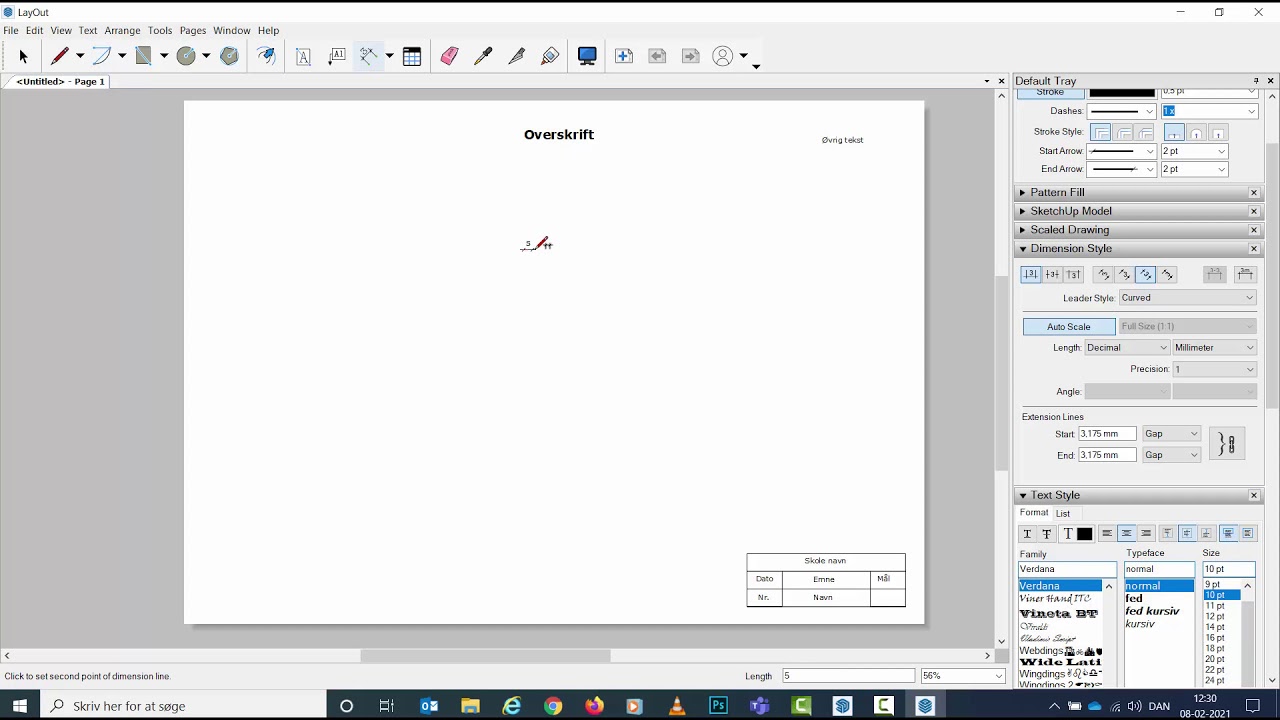Toggle right text alignment
The height and width of the screenshot is (720, 1280).
[x=1146, y=534]
